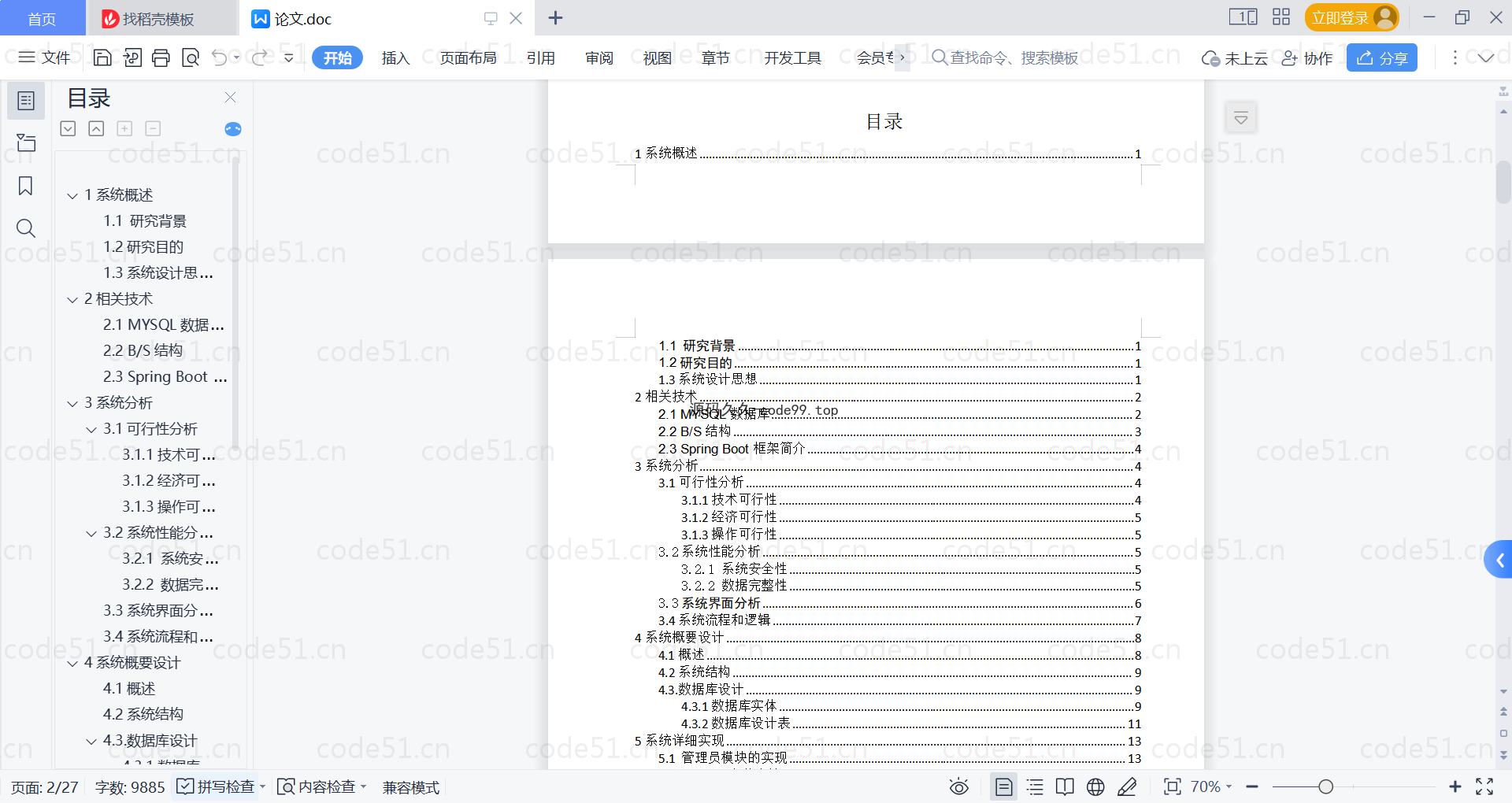The height and width of the screenshot is (803, 1512).
Task: Click the 未上云 cloud status button
Action: (x=1234, y=58)
